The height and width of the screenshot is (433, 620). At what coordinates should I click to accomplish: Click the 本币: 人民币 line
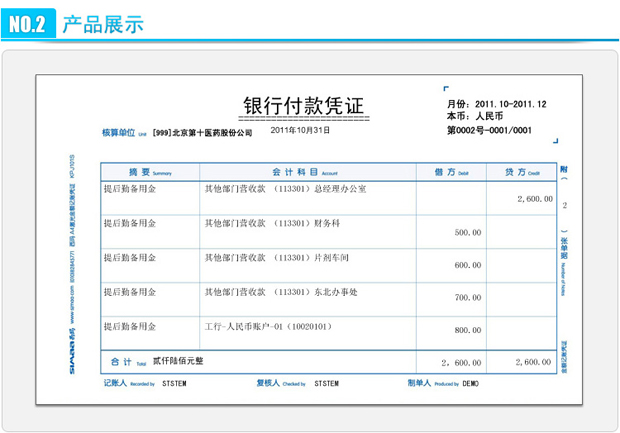[475, 116]
